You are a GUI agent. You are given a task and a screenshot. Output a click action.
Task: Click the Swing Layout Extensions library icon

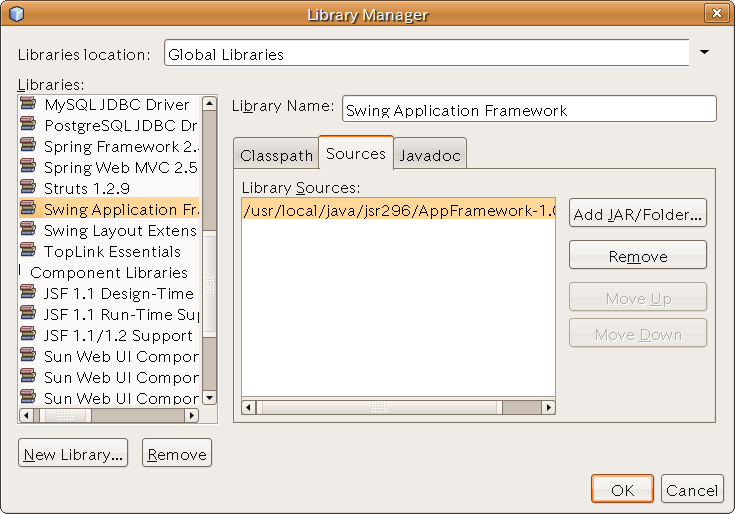[30, 231]
